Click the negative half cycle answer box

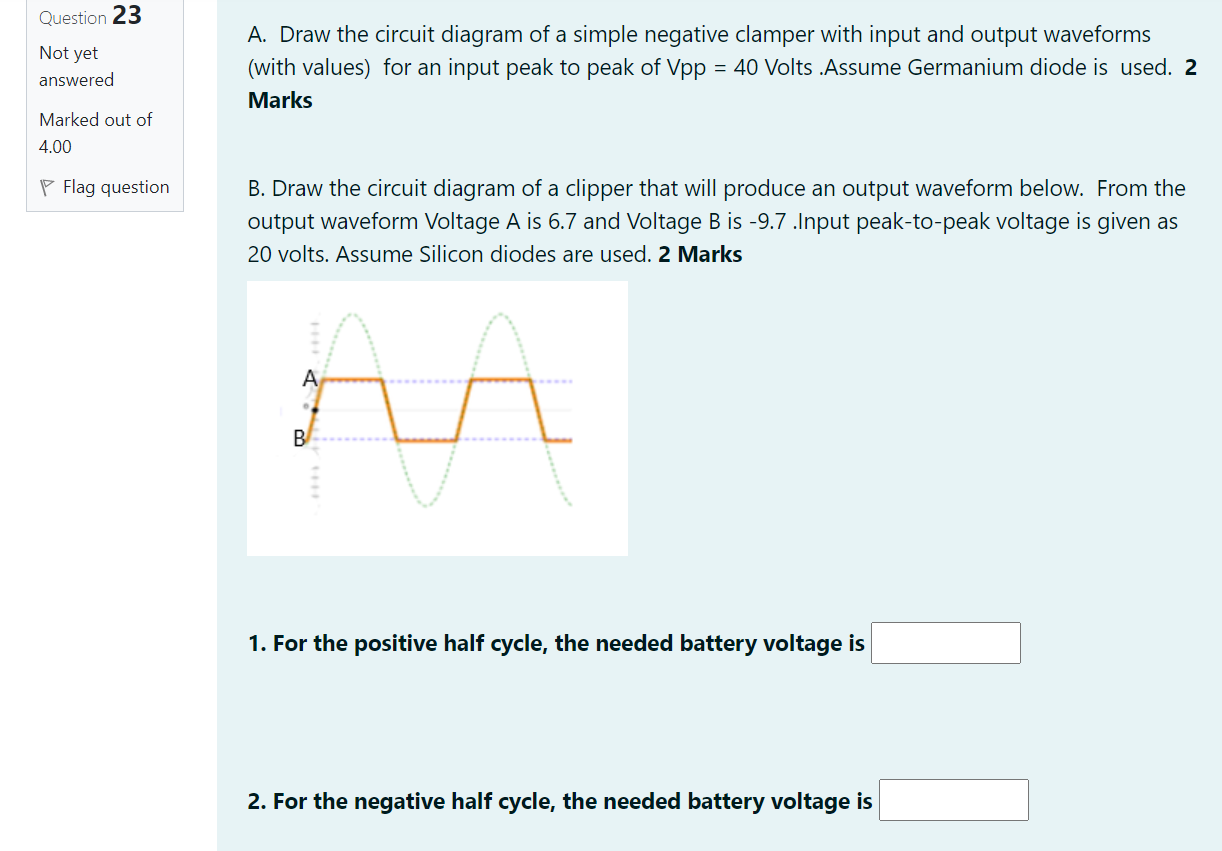click(x=953, y=799)
